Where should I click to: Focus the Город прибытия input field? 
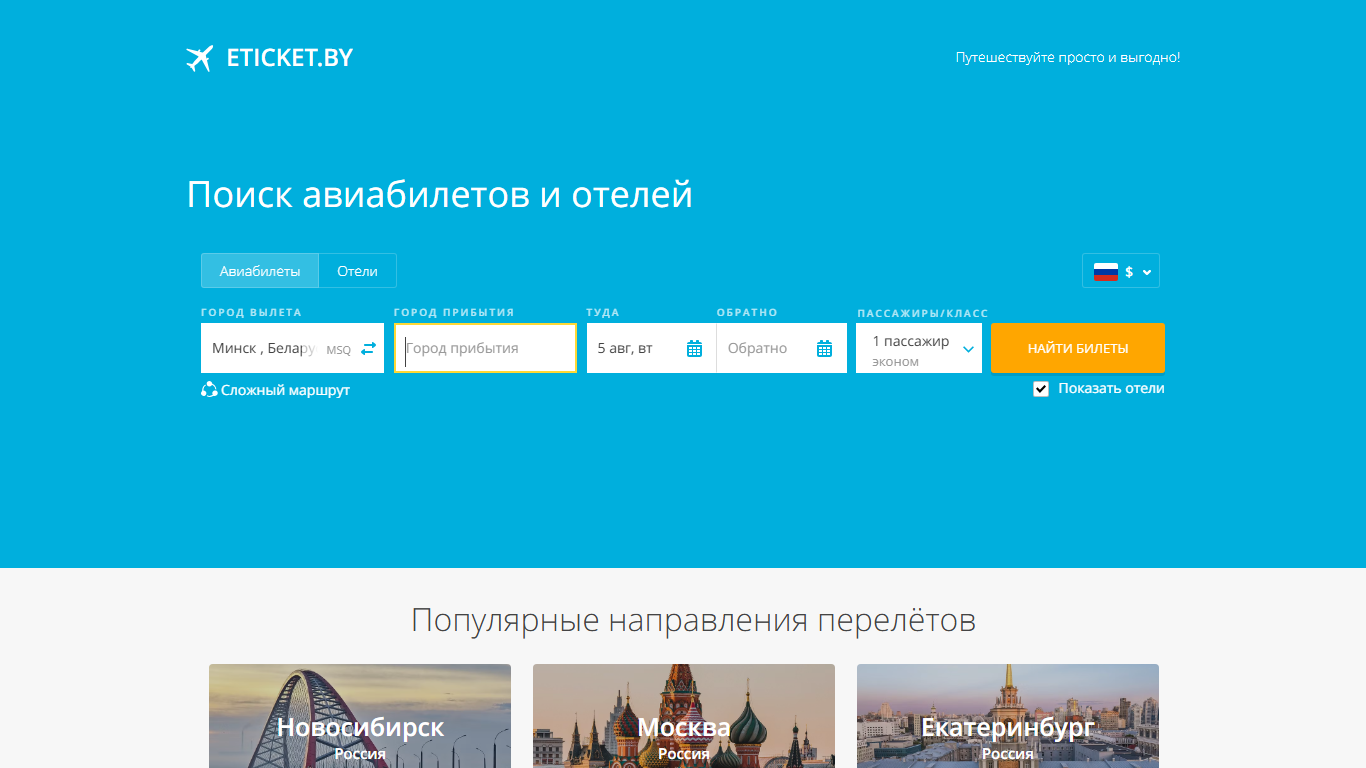485,348
